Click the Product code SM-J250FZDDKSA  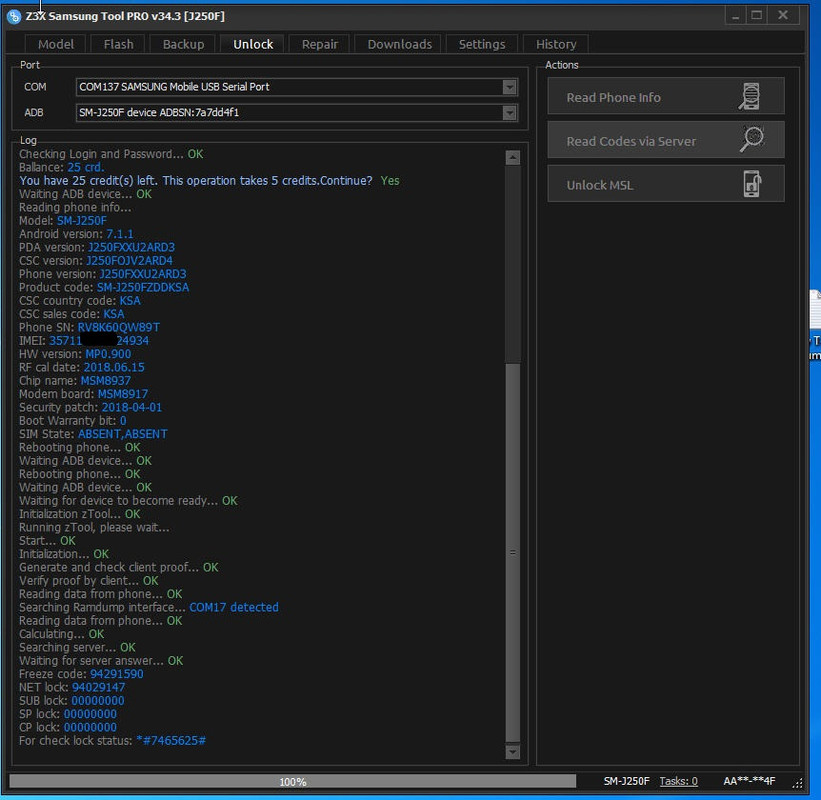pyautogui.click(x=142, y=287)
